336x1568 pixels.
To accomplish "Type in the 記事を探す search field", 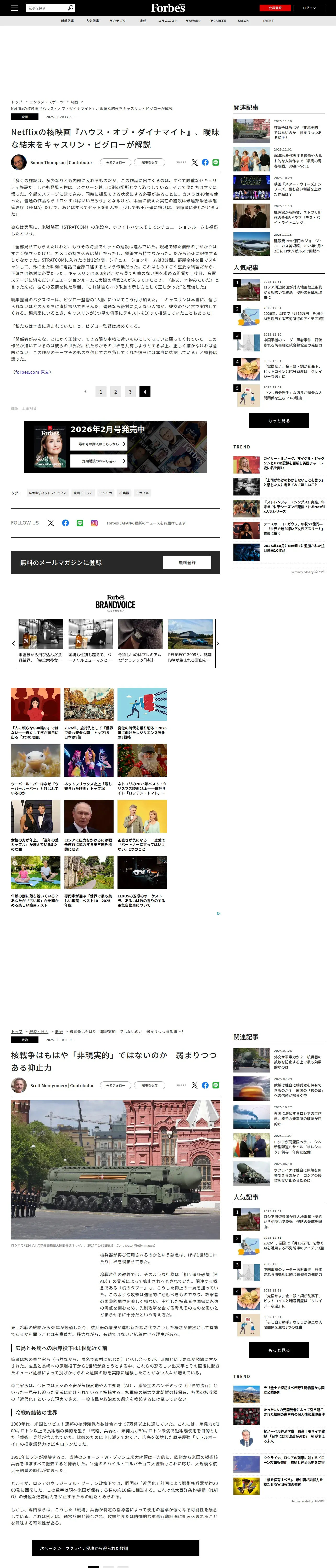I will 47,8.
